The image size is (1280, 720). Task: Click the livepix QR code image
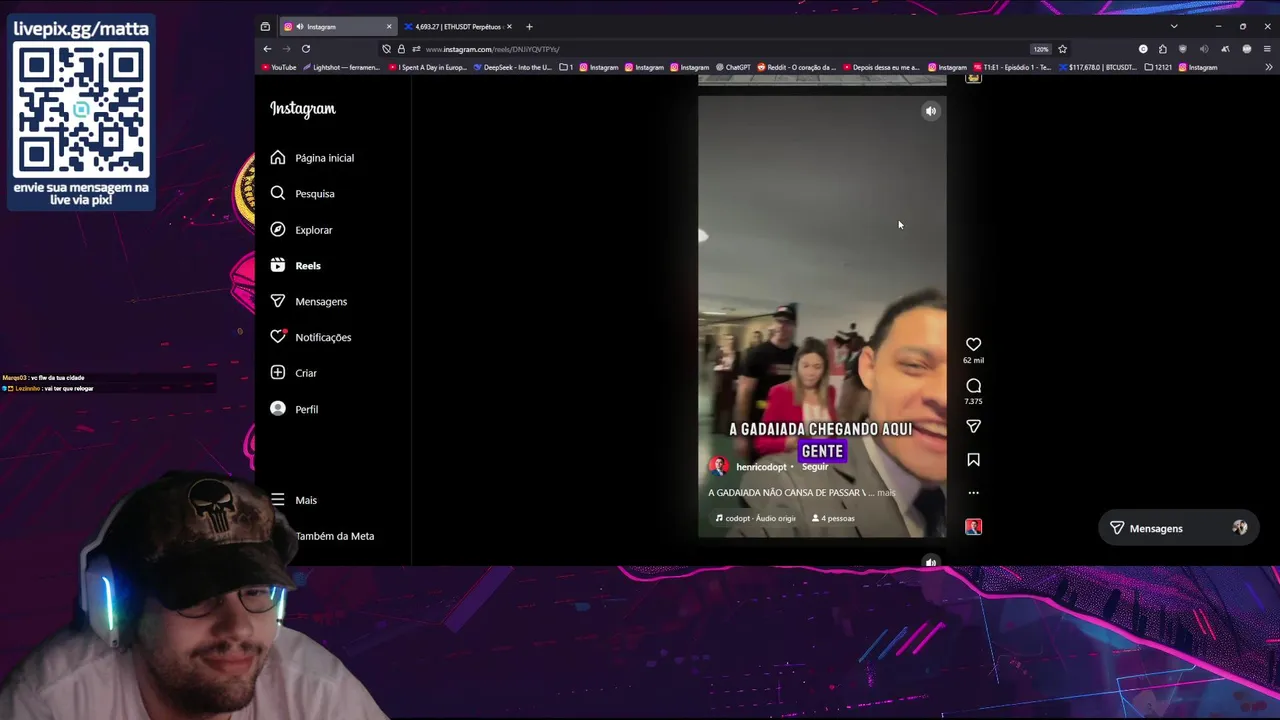coord(81,111)
